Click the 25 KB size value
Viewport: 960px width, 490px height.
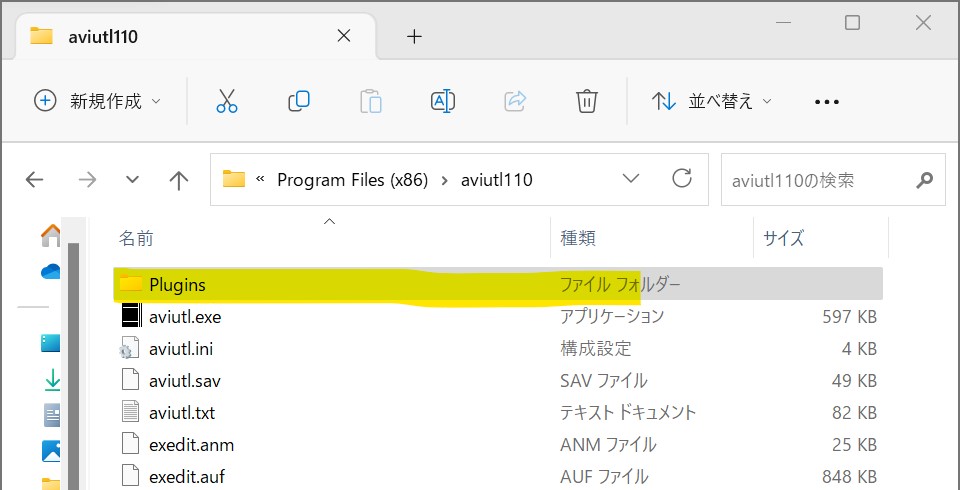point(854,444)
